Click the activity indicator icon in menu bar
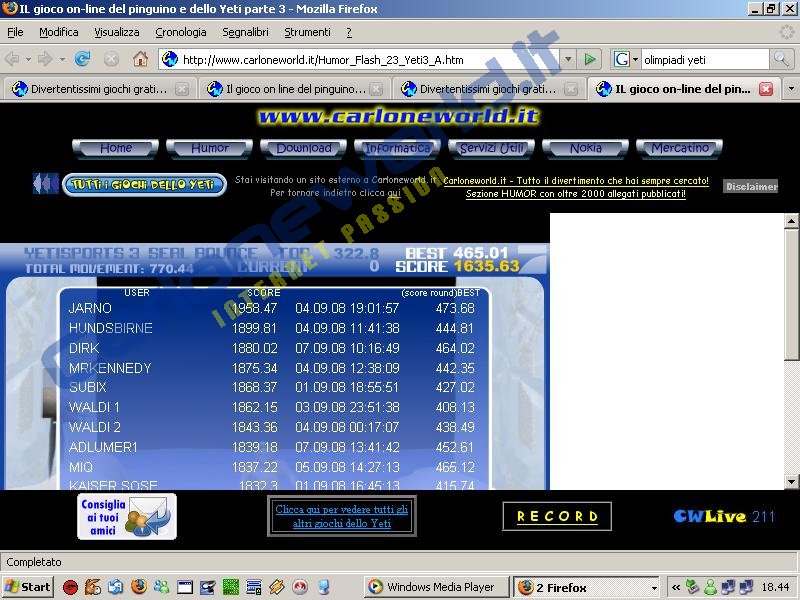The height and width of the screenshot is (600, 800). point(787,32)
